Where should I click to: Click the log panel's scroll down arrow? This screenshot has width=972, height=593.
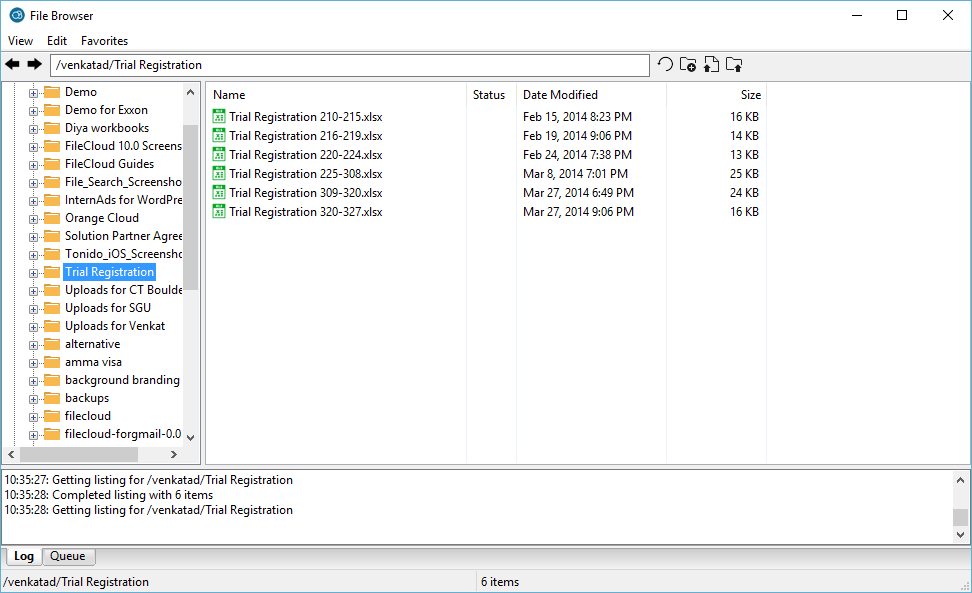tap(960, 534)
